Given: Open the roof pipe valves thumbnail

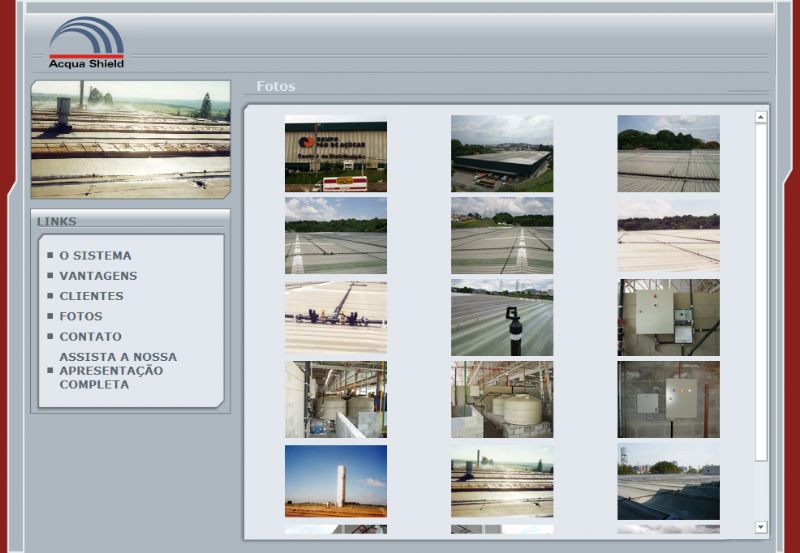Looking at the screenshot, I should tap(335, 317).
